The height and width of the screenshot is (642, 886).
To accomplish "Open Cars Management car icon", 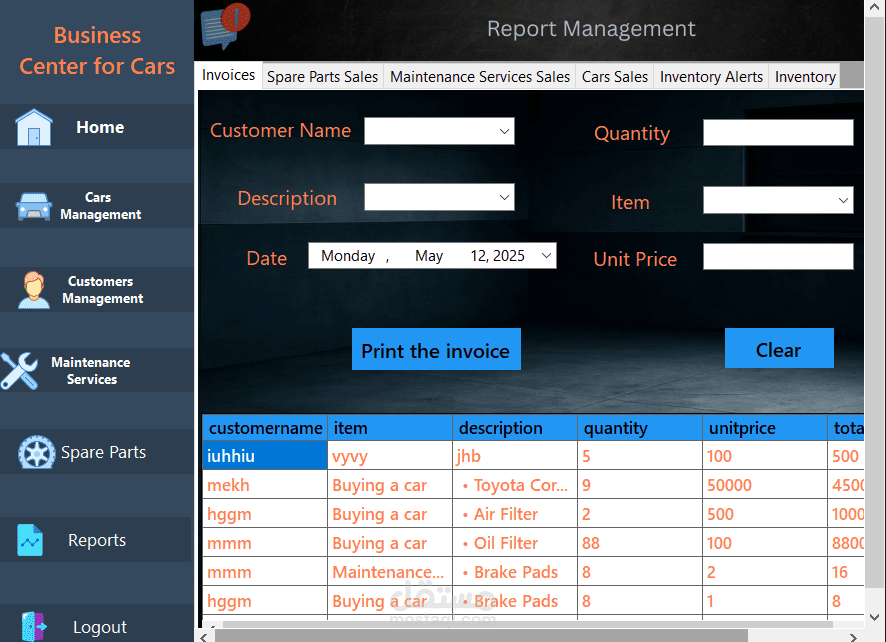I will tap(34, 206).
